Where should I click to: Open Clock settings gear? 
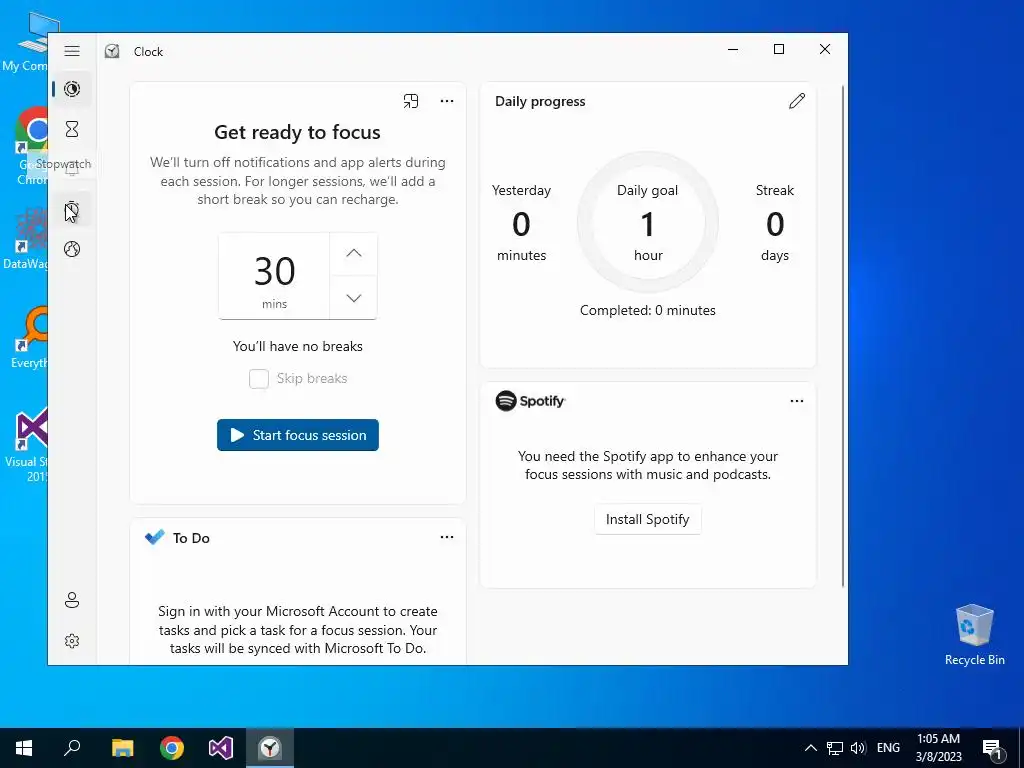72,641
